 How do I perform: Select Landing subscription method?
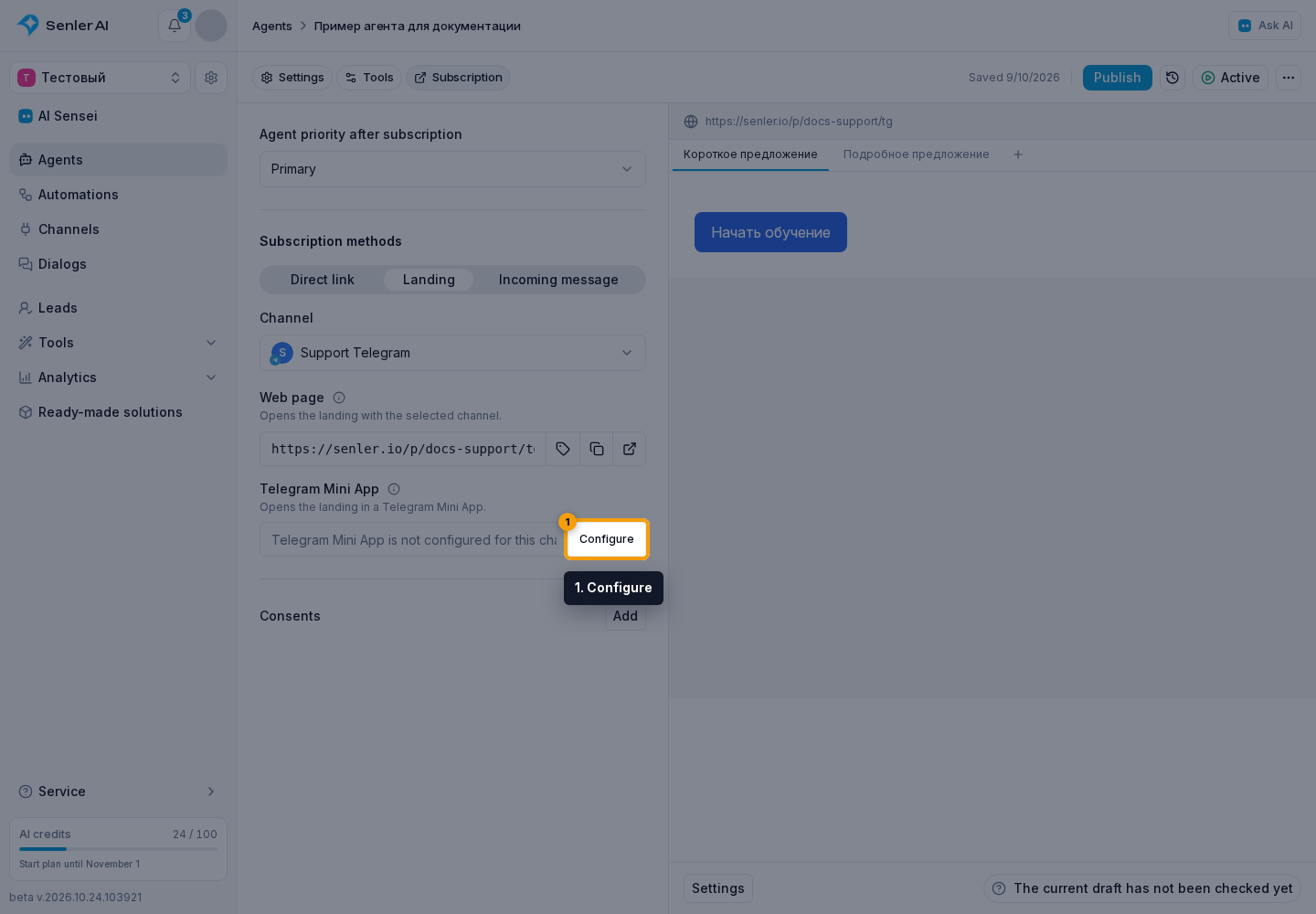point(429,280)
